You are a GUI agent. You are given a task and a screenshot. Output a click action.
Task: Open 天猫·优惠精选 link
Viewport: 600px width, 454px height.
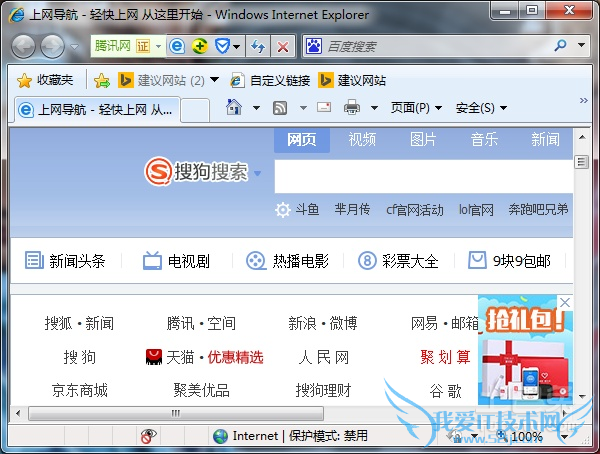pos(205,357)
